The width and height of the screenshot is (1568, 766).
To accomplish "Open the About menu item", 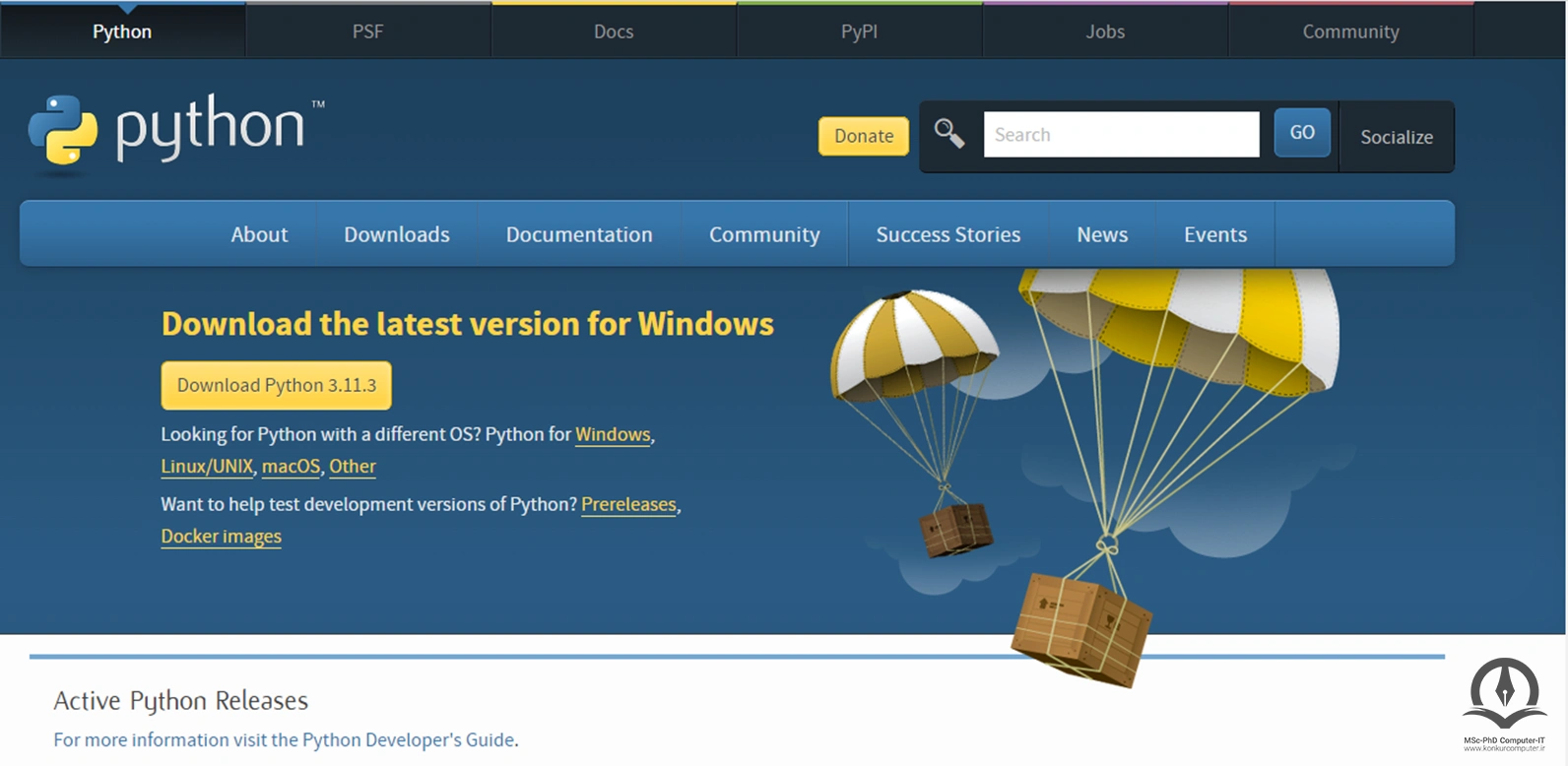I will 259,234.
